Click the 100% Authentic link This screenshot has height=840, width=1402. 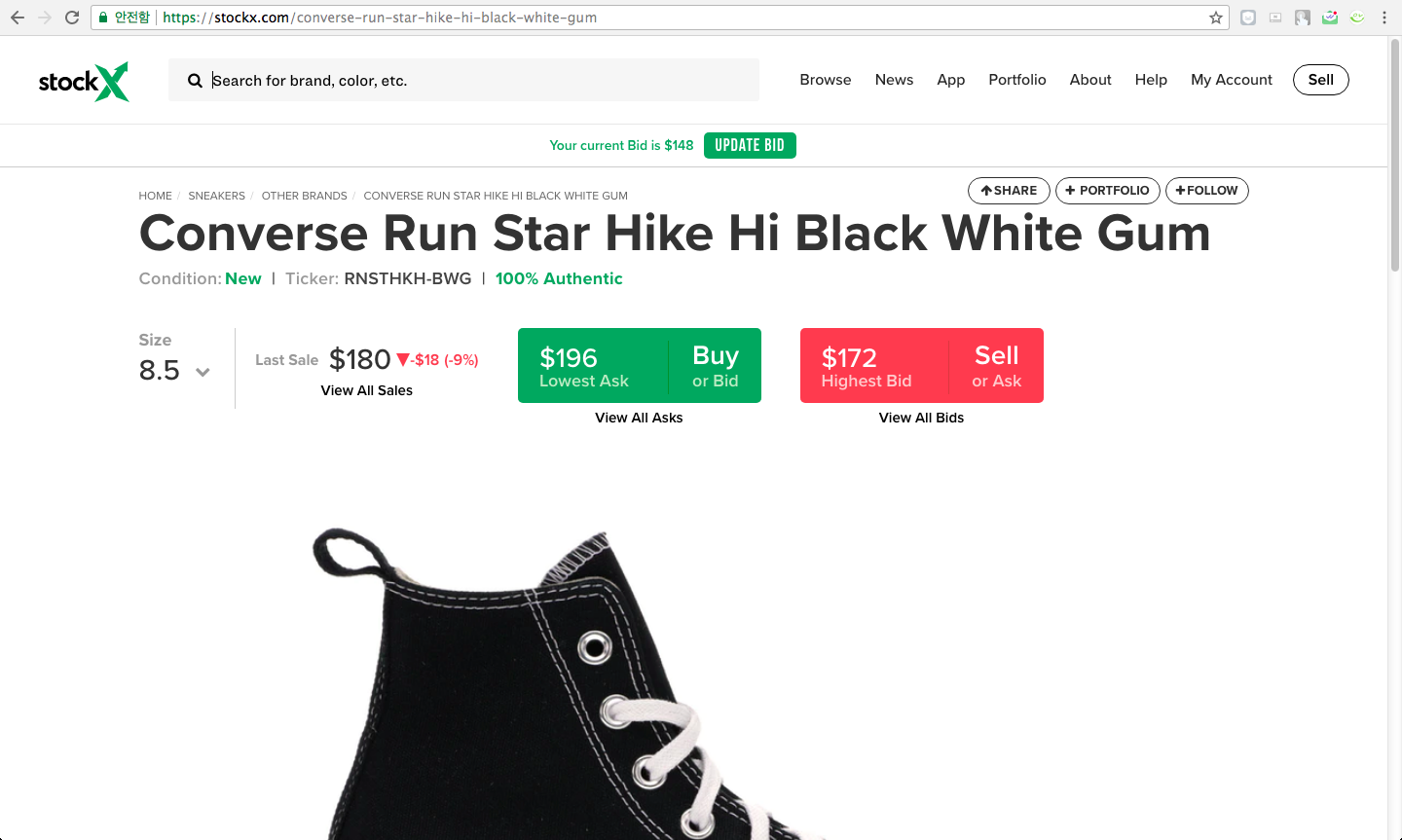[559, 278]
